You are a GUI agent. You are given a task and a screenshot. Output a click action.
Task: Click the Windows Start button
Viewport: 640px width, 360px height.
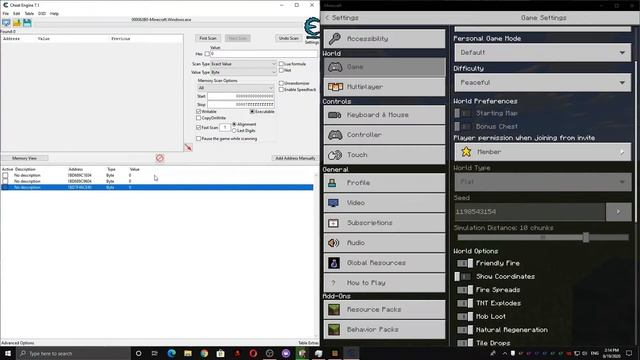(x=8, y=353)
